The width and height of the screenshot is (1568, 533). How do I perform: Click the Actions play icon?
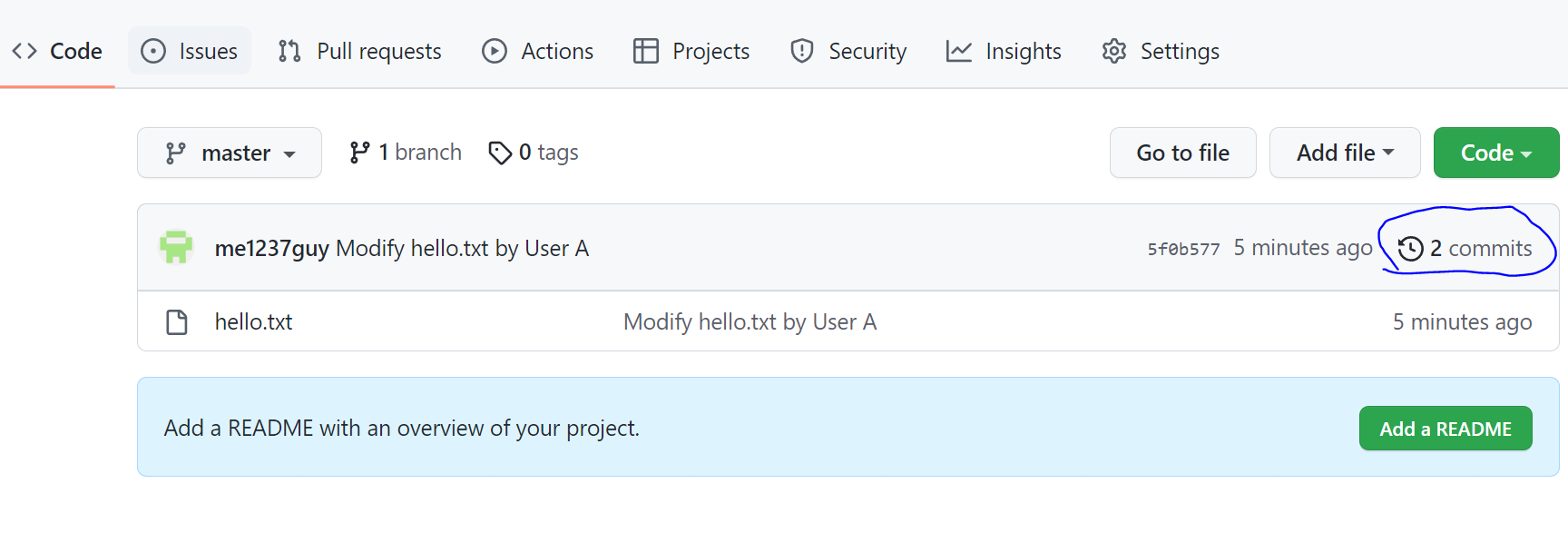click(495, 51)
